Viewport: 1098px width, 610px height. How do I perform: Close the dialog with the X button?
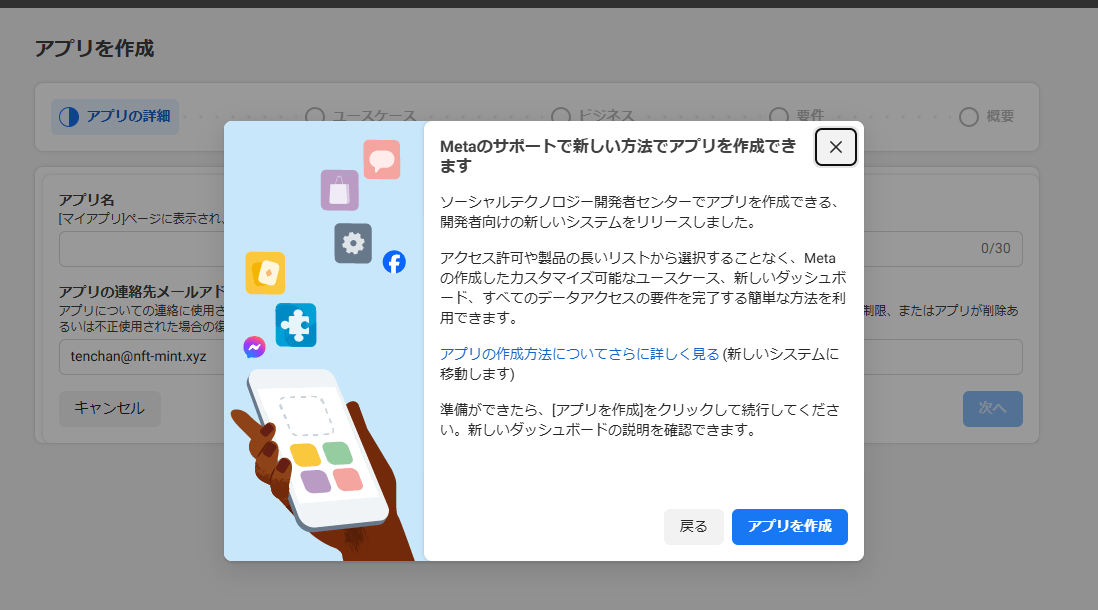835,147
